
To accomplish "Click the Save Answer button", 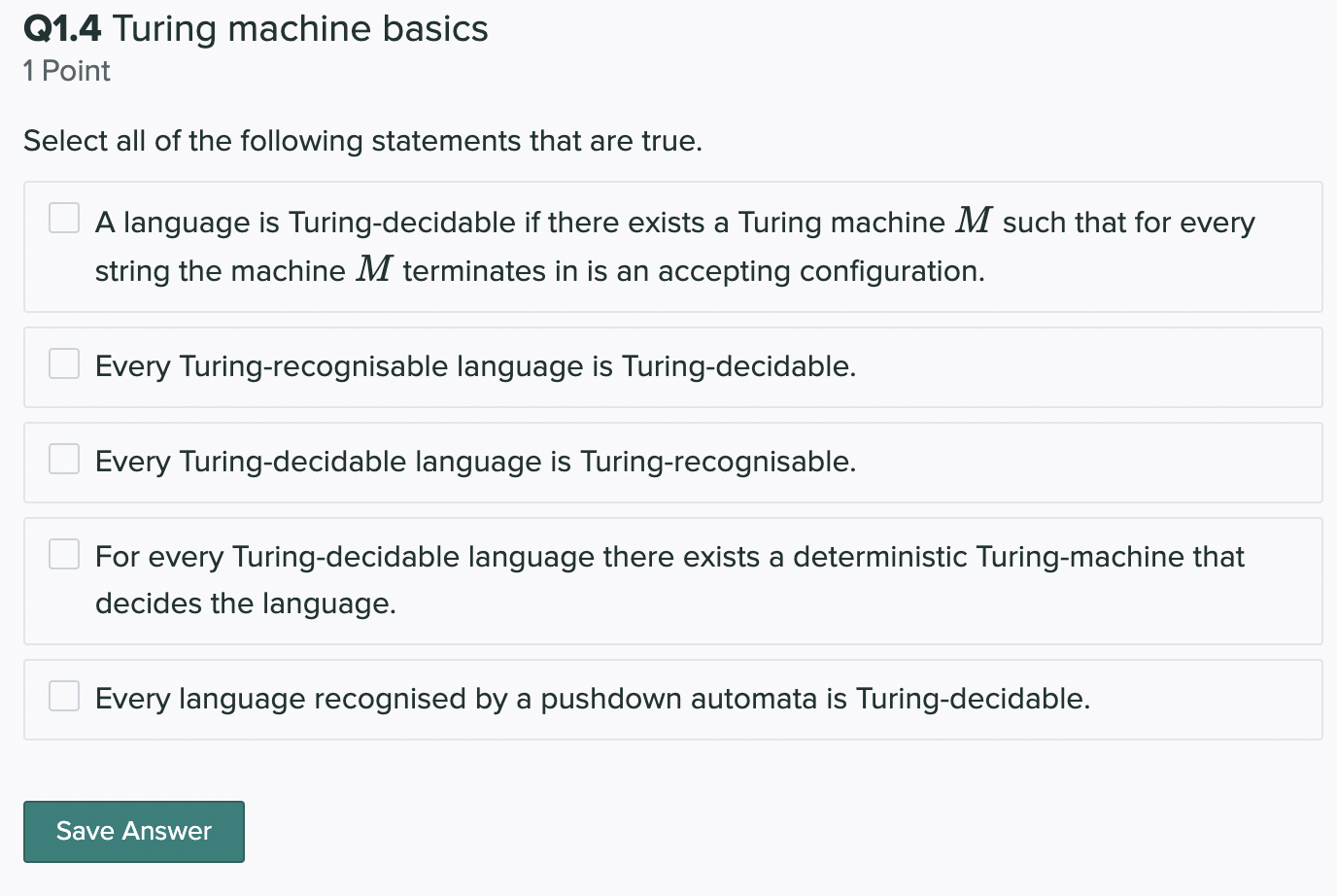I will [x=134, y=831].
